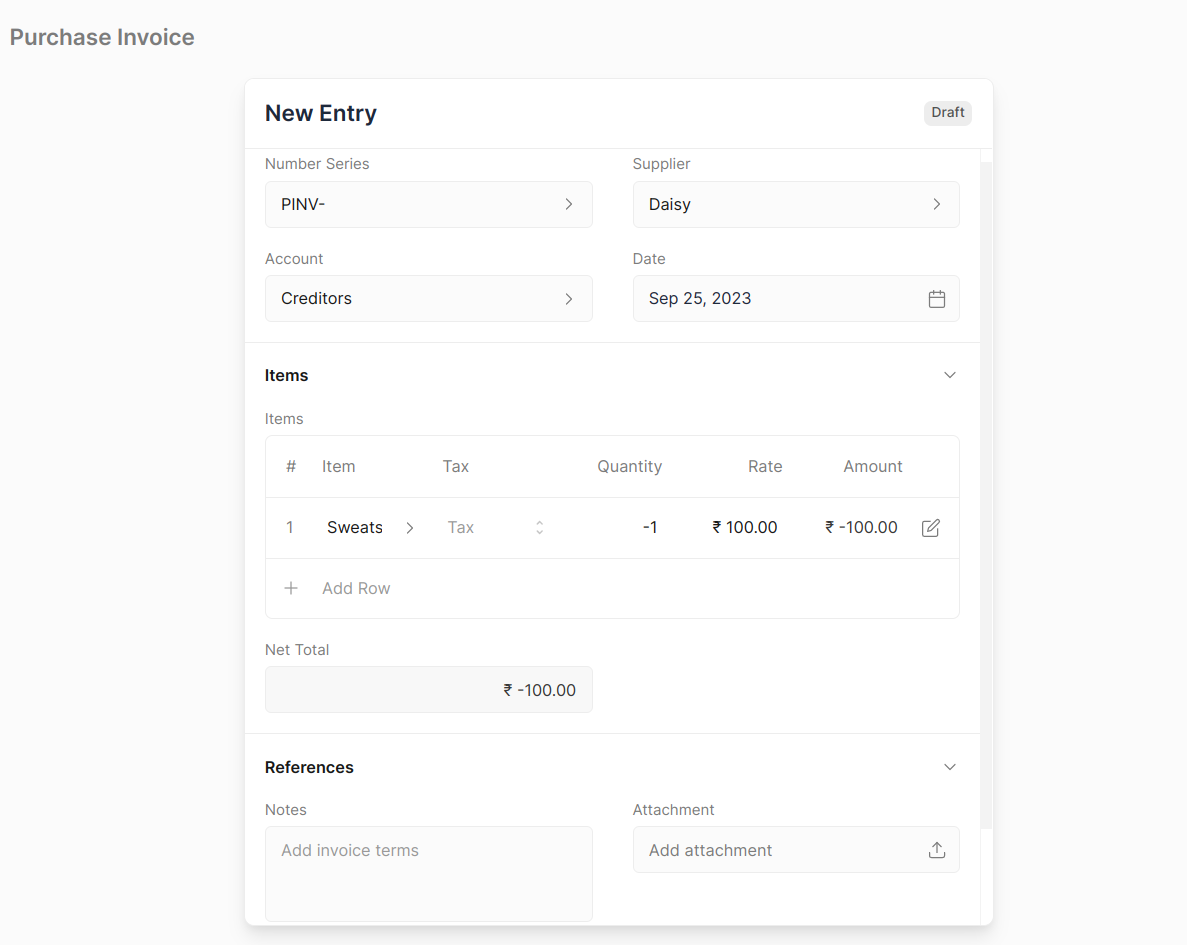The width and height of the screenshot is (1187, 945).
Task: Click the Quantity value of -1
Action: point(650,527)
